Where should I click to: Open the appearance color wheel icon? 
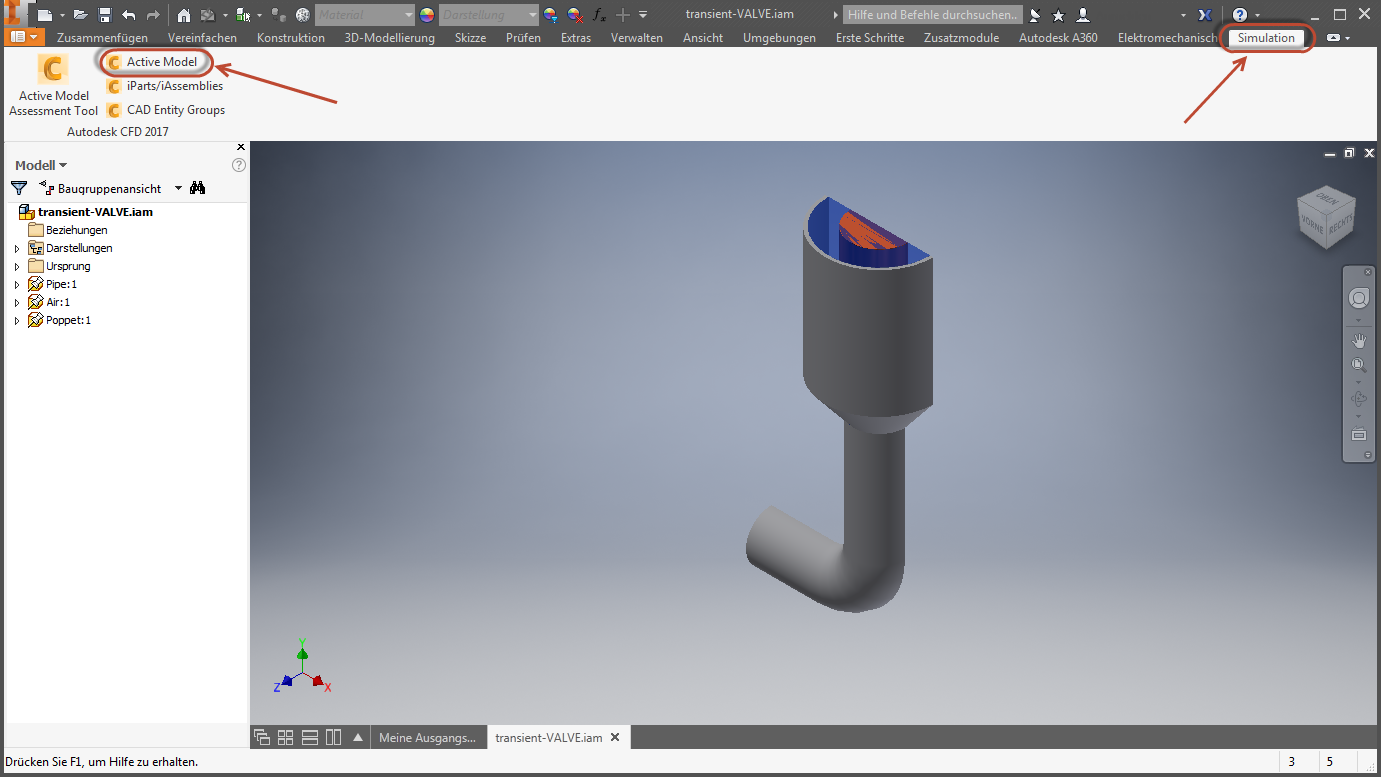pos(427,15)
